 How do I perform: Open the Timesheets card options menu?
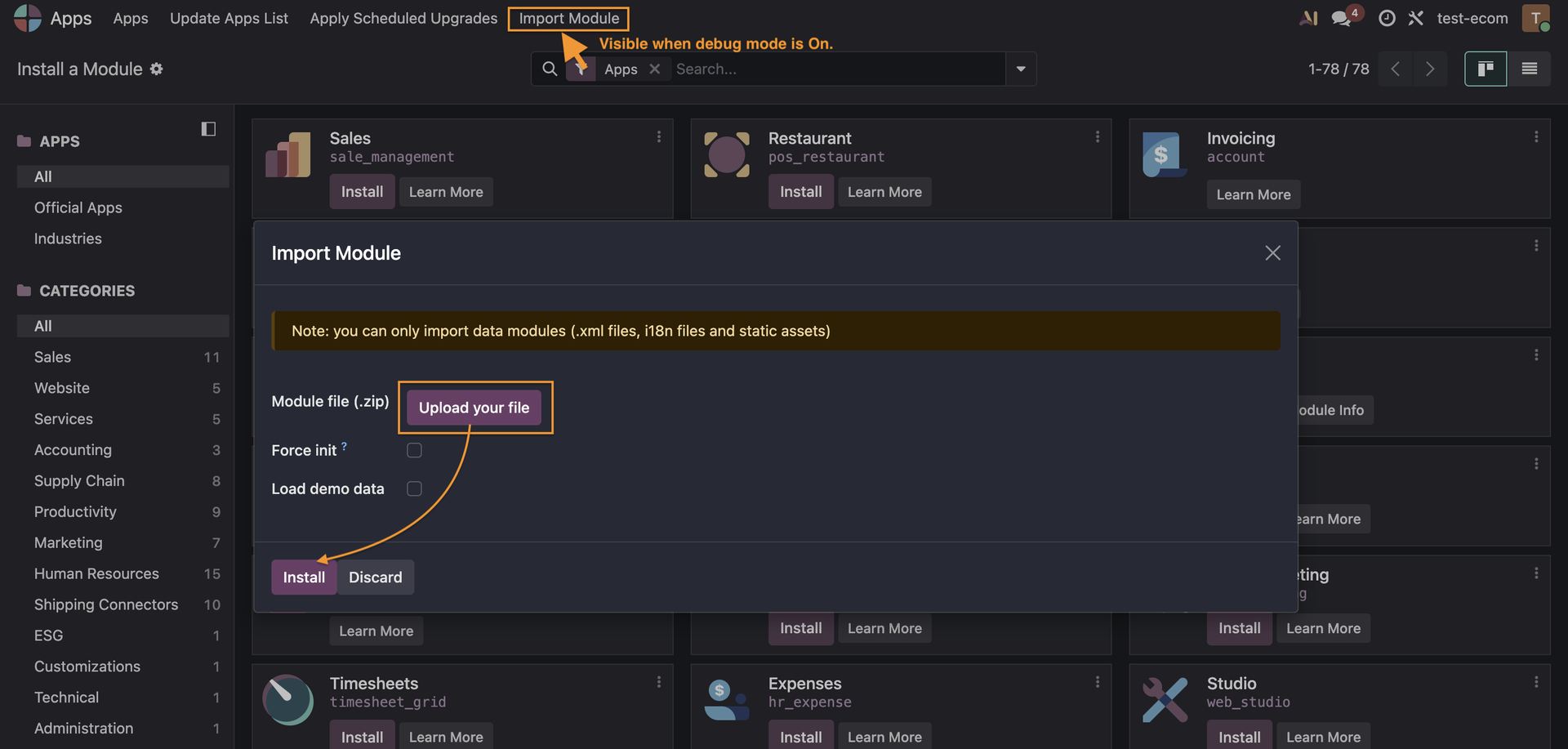(659, 682)
